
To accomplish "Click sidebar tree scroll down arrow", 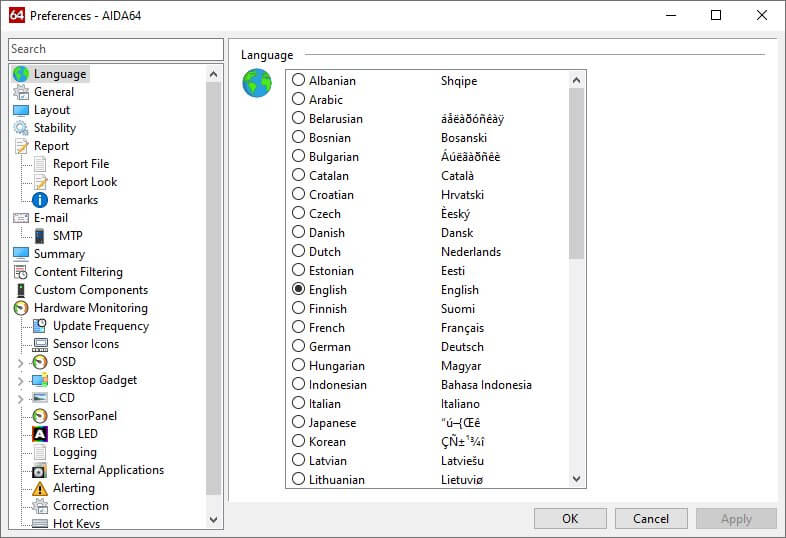I will [213, 519].
